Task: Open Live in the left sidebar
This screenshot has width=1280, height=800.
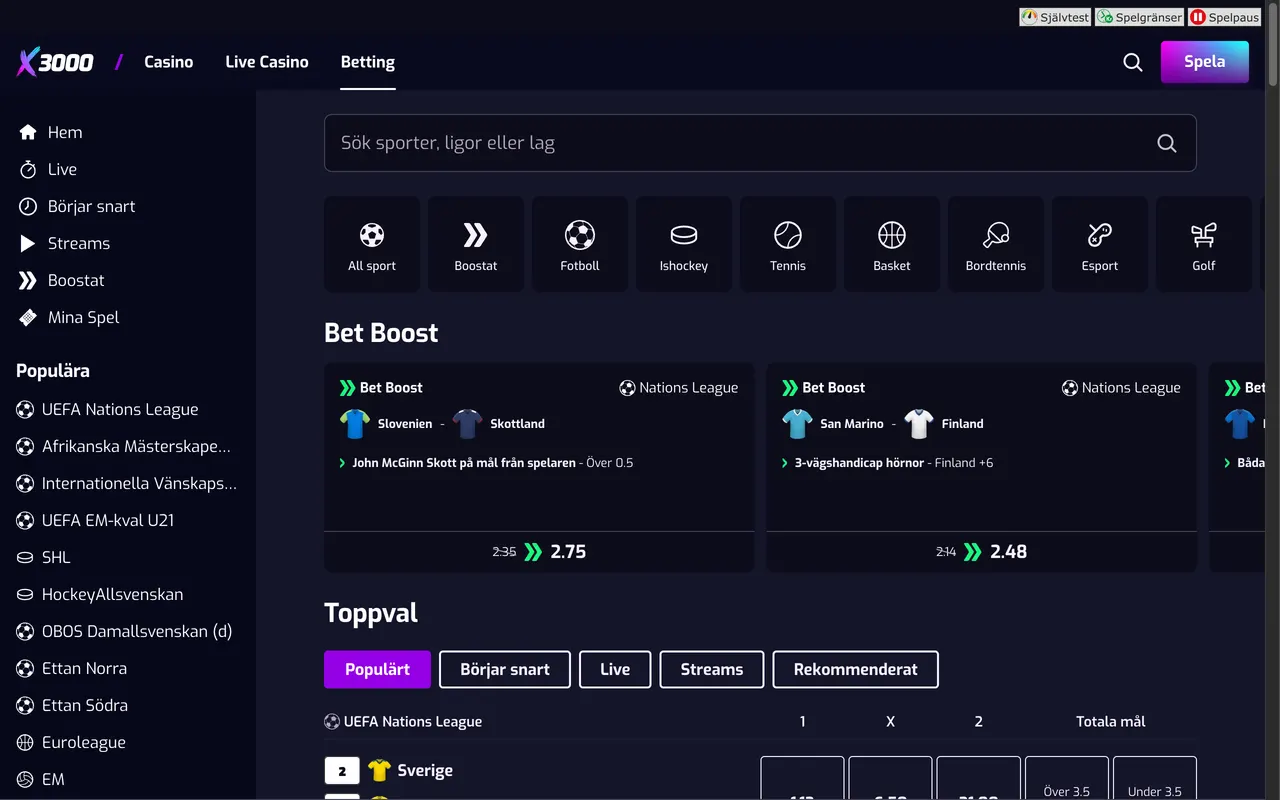Action: (x=48, y=169)
